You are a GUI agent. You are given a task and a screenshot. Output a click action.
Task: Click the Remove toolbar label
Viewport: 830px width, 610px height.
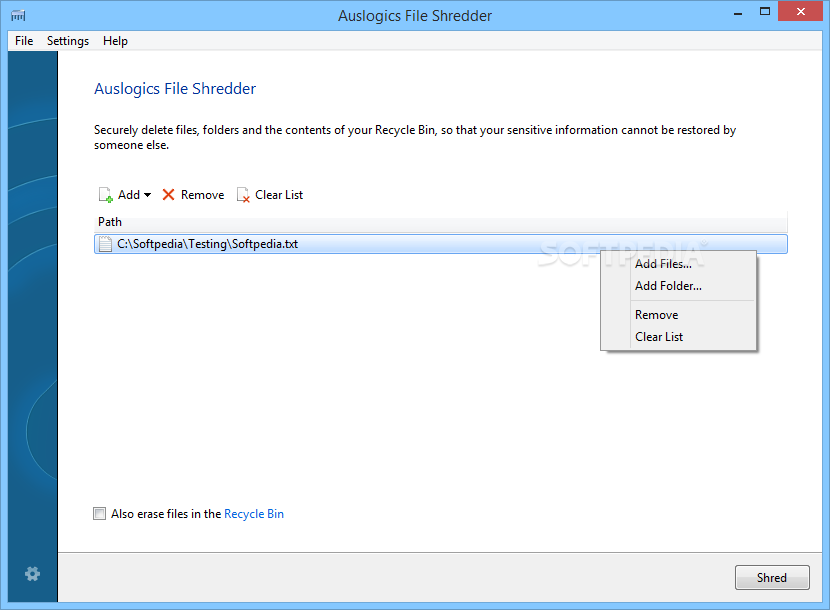[202, 195]
